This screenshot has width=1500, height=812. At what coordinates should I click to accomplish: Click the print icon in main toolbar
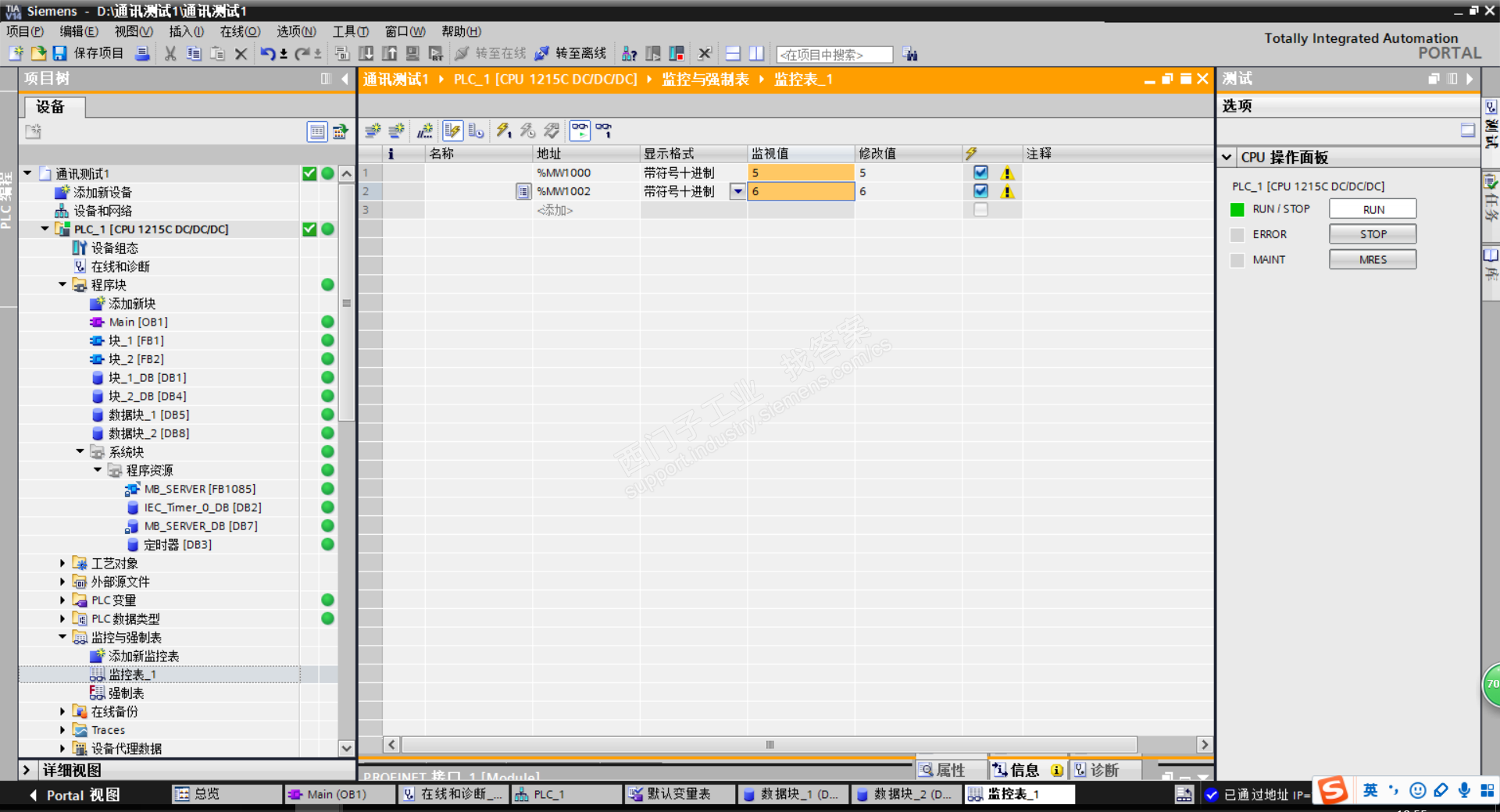tap(142, 53)
